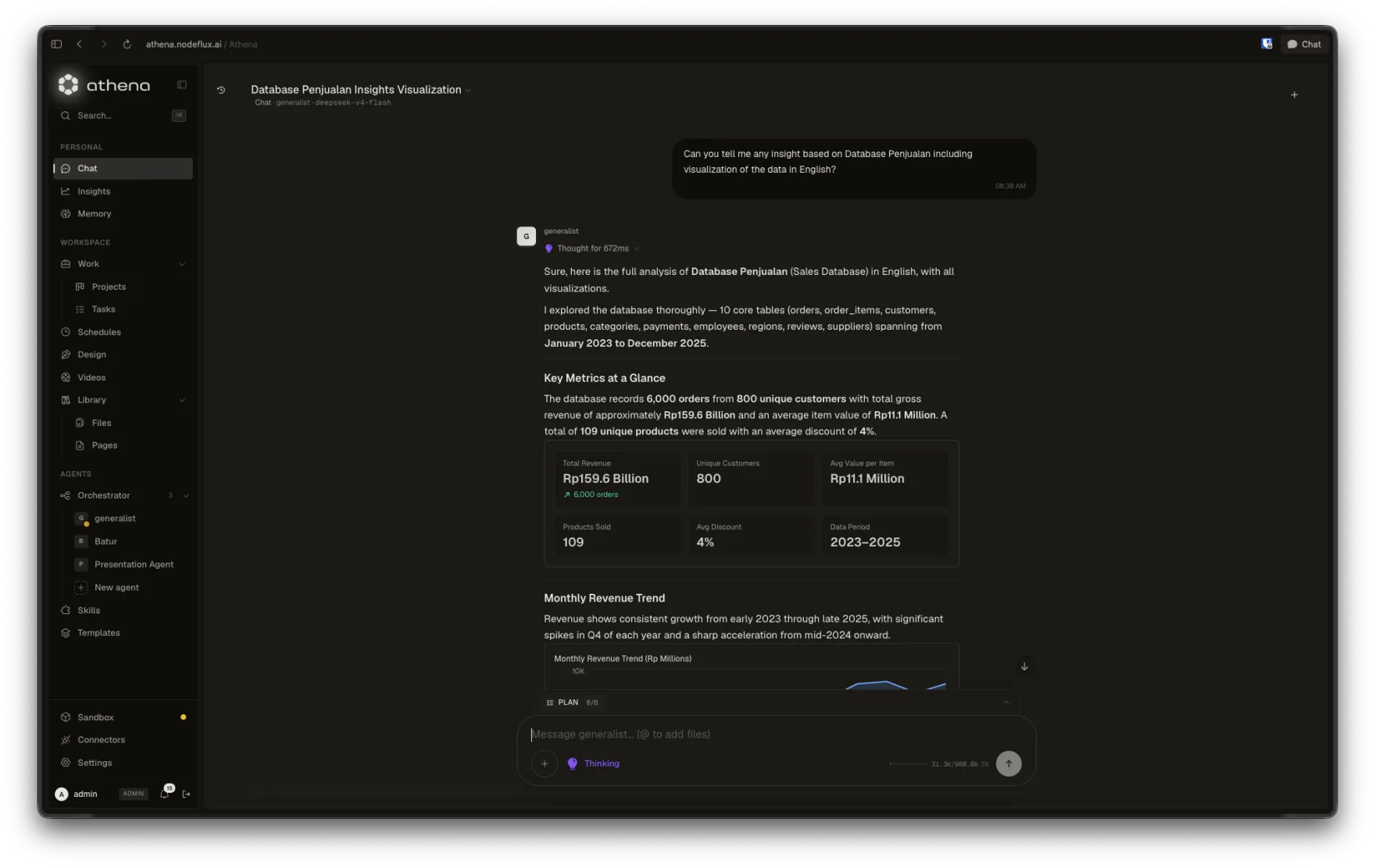This screenshot has width=1375, height=868.
Task: Click the PLAN list icon
Action: point(550,702)
